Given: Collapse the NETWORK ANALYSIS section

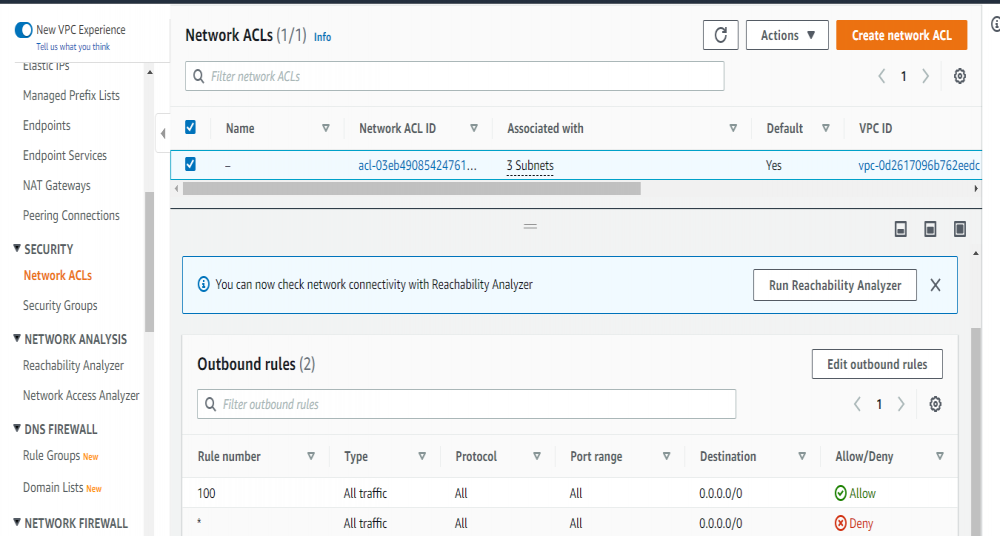Looking at the screenshot, I should pos(17,338).
